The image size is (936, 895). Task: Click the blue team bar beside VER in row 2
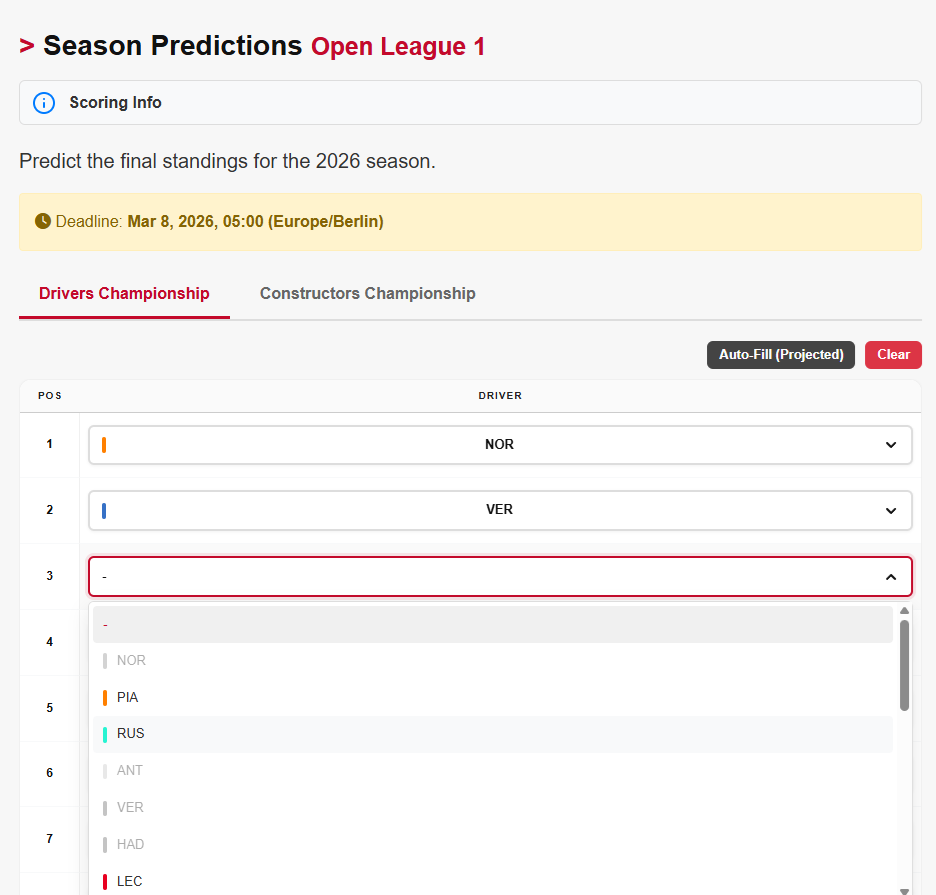tap(104, 510)
